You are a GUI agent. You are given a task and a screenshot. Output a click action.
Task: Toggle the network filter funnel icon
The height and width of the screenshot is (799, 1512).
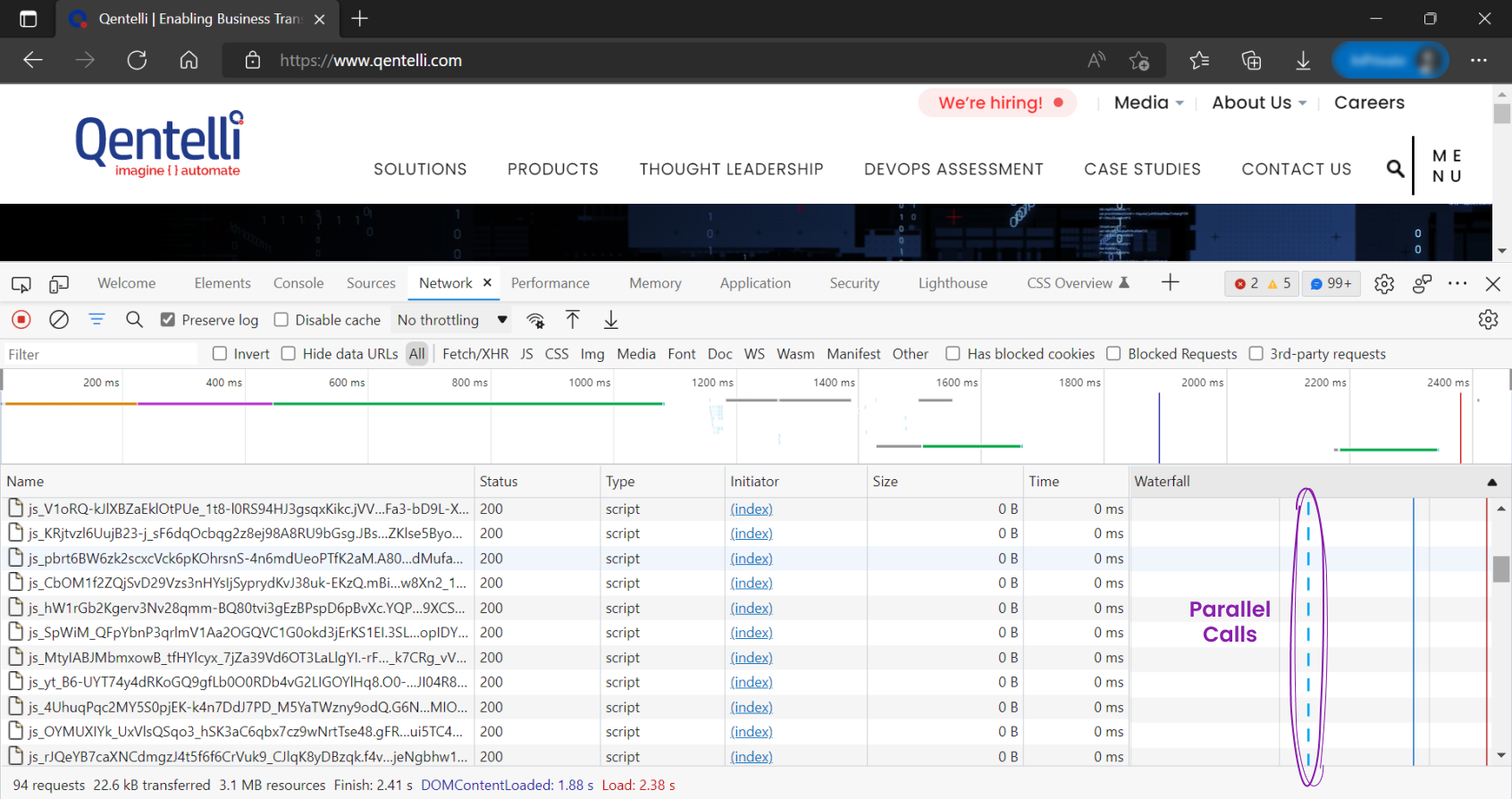tap(97, 319)
